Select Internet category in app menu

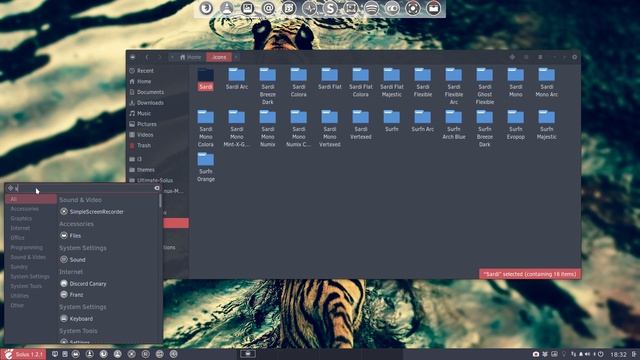(x=31, y=228)
